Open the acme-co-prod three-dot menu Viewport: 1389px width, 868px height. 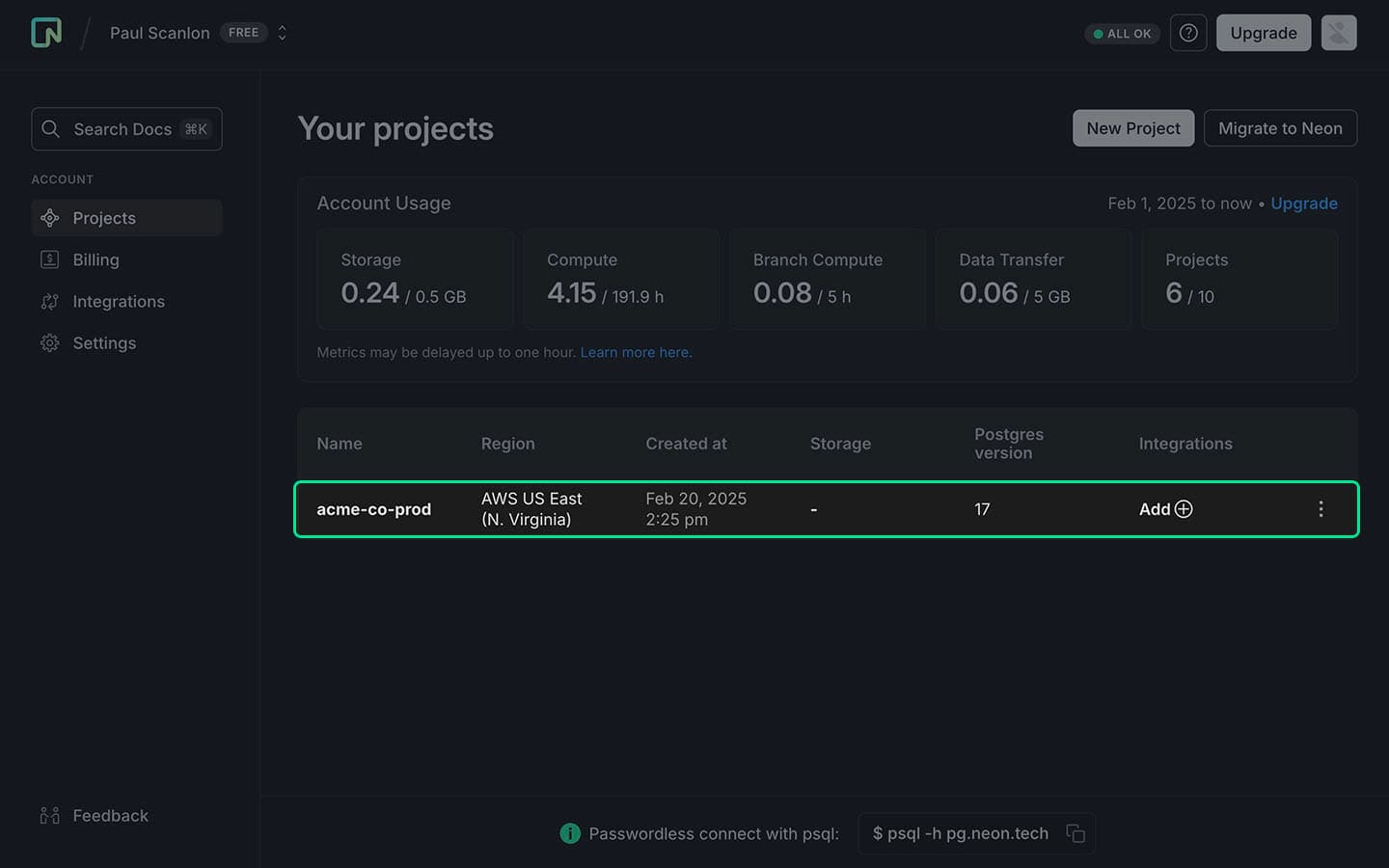click(1321, 509)
